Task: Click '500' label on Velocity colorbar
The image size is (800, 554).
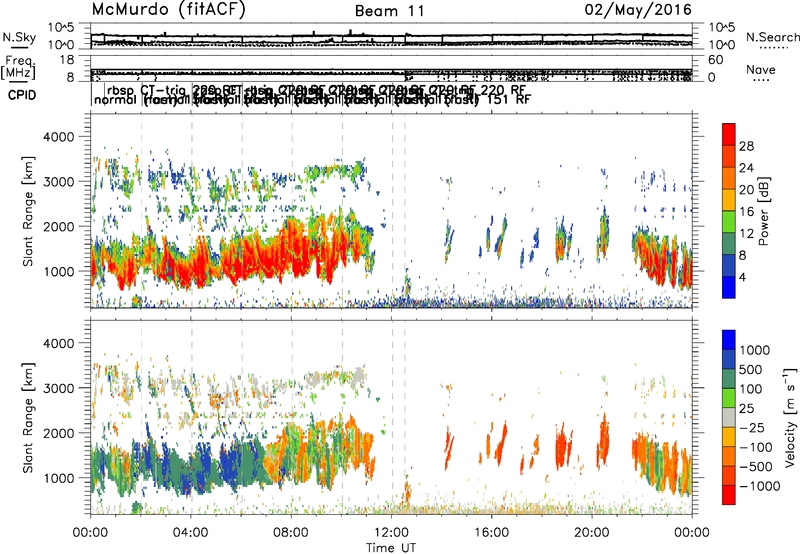Action: (751, 369)
